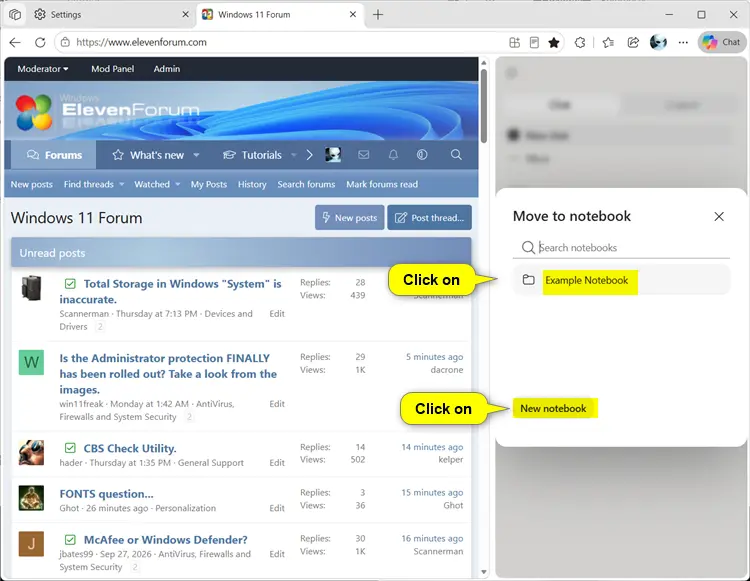This screenshot has width=750, height=581.
Task: Open the Devices and Drivers forum link
Action: coord(156,320)
